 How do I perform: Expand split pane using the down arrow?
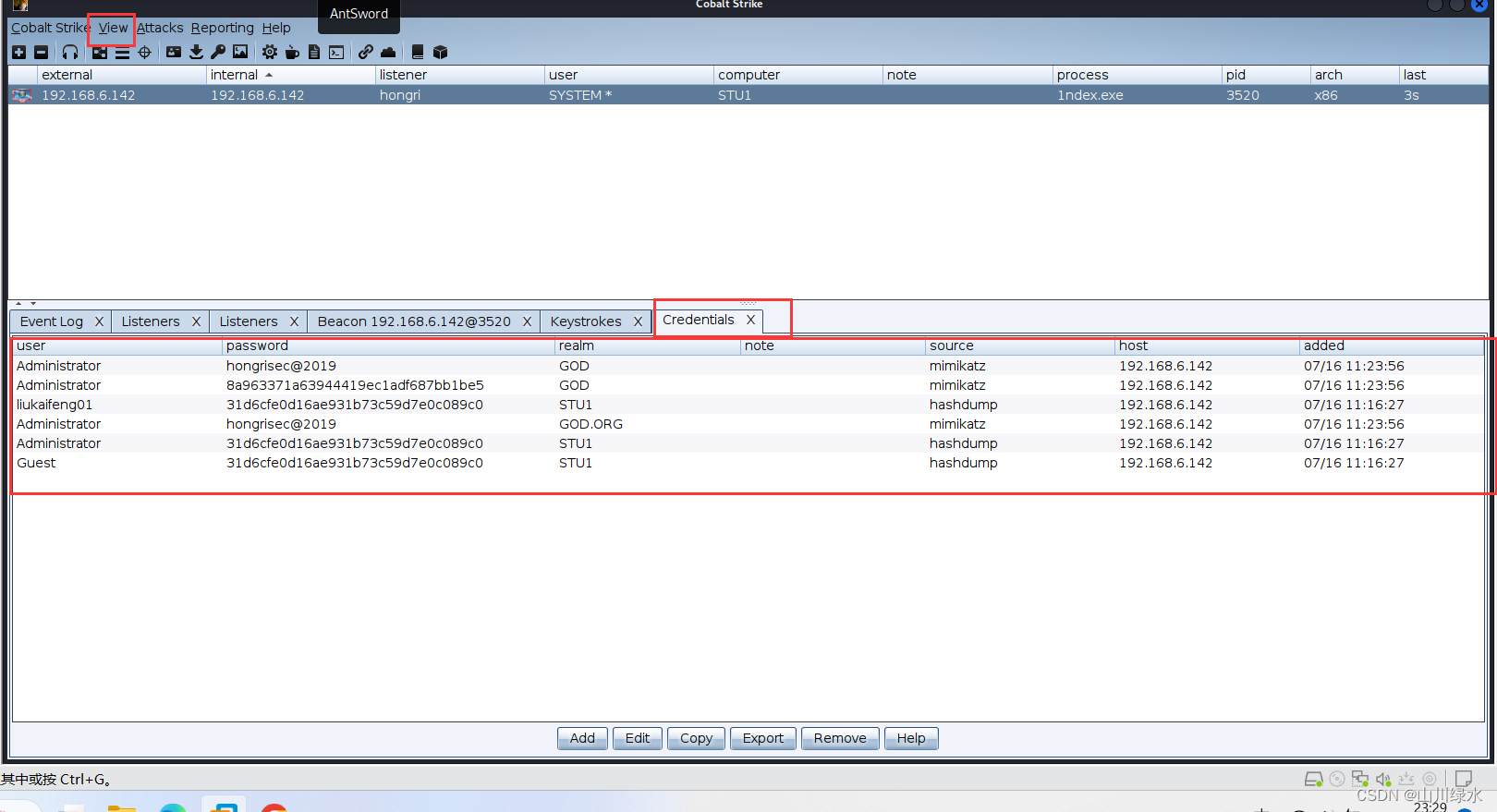coord(33,303)
